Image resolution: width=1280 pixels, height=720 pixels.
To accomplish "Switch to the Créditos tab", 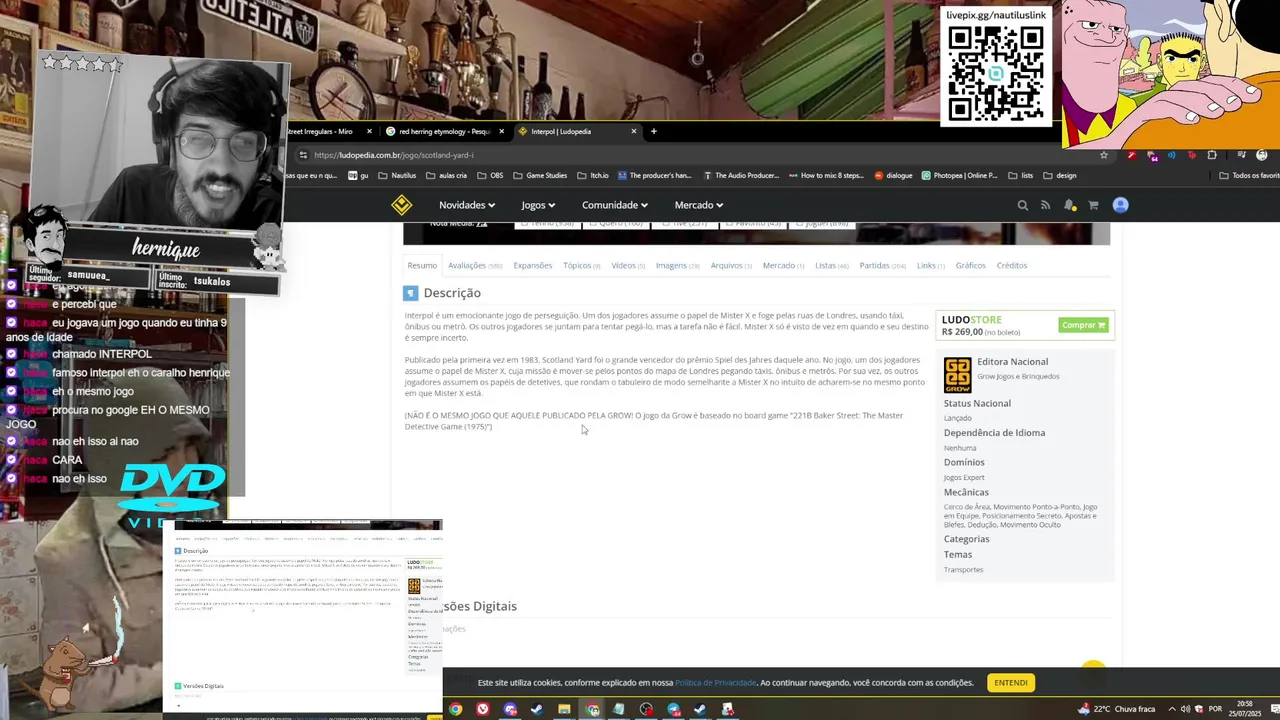I will (1012, 265).
